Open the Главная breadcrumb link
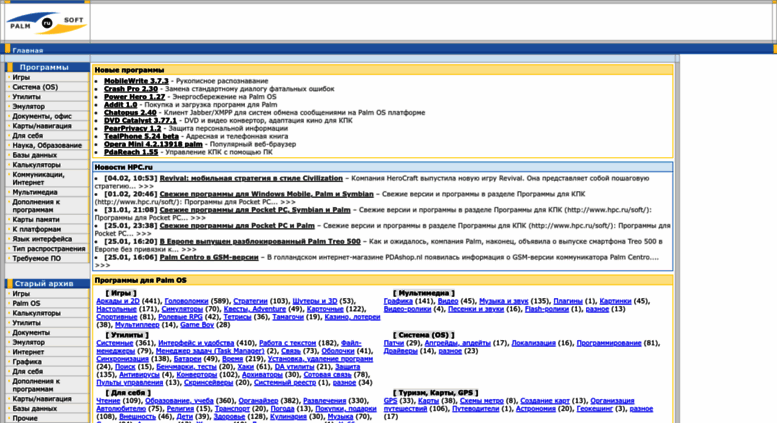 (x=28, y=51)
